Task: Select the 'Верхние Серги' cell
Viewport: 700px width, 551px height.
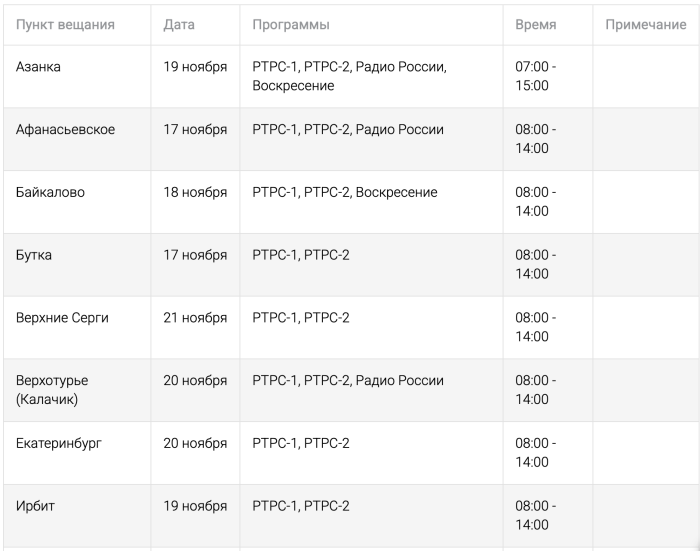Action: 62,318
